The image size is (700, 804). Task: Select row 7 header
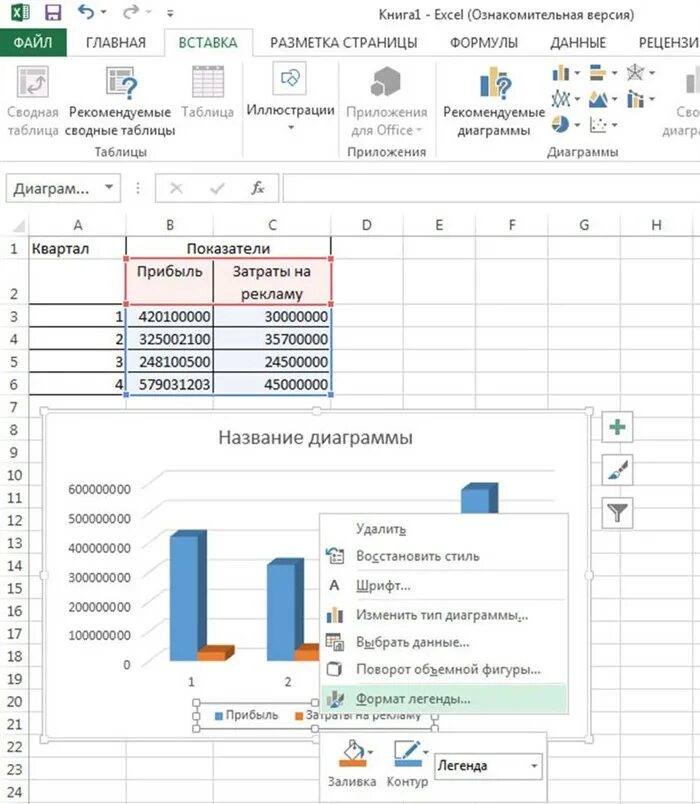pos(14,408)
